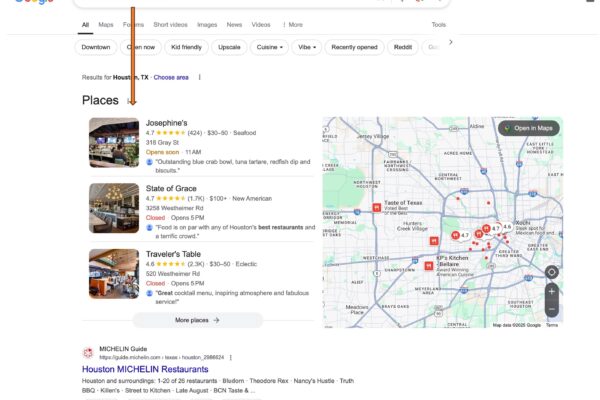Apply the Kid friendly filter chip

pos(186,47)
